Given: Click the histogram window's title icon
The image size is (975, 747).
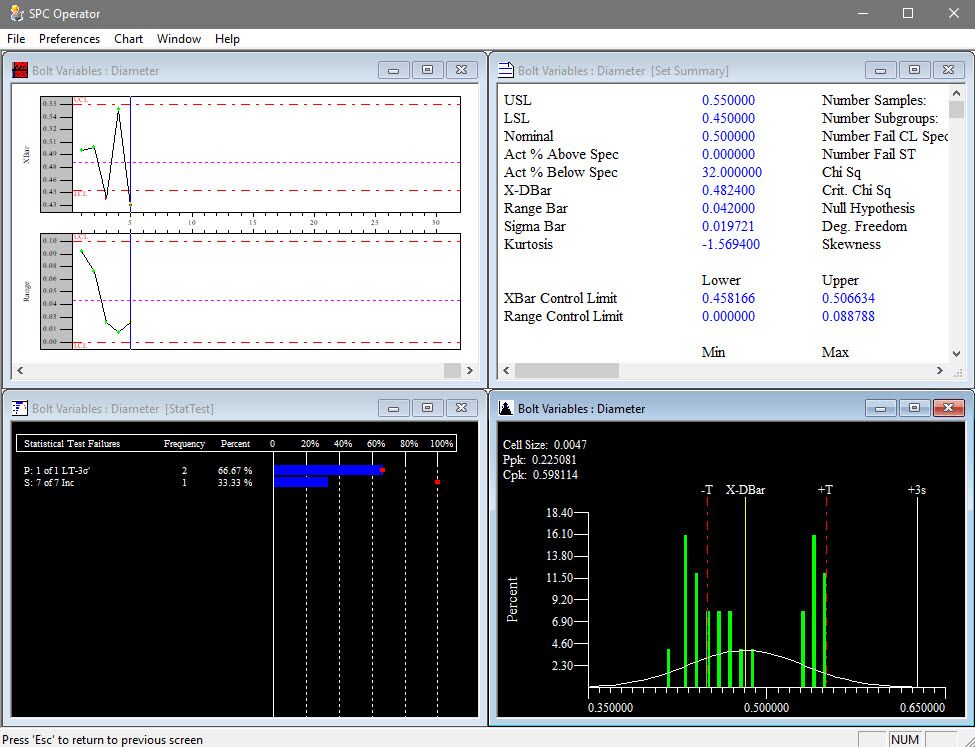Looking at the screenshot, I should [x=506, y=408].
